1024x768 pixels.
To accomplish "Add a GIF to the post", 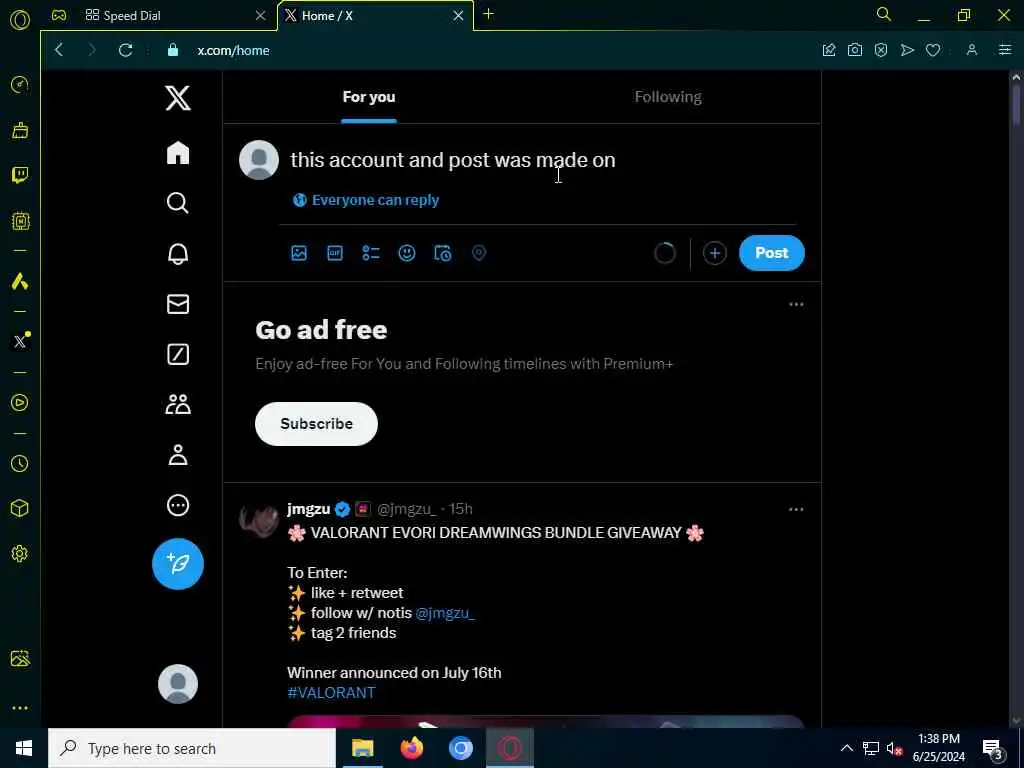I will point(334,253).
